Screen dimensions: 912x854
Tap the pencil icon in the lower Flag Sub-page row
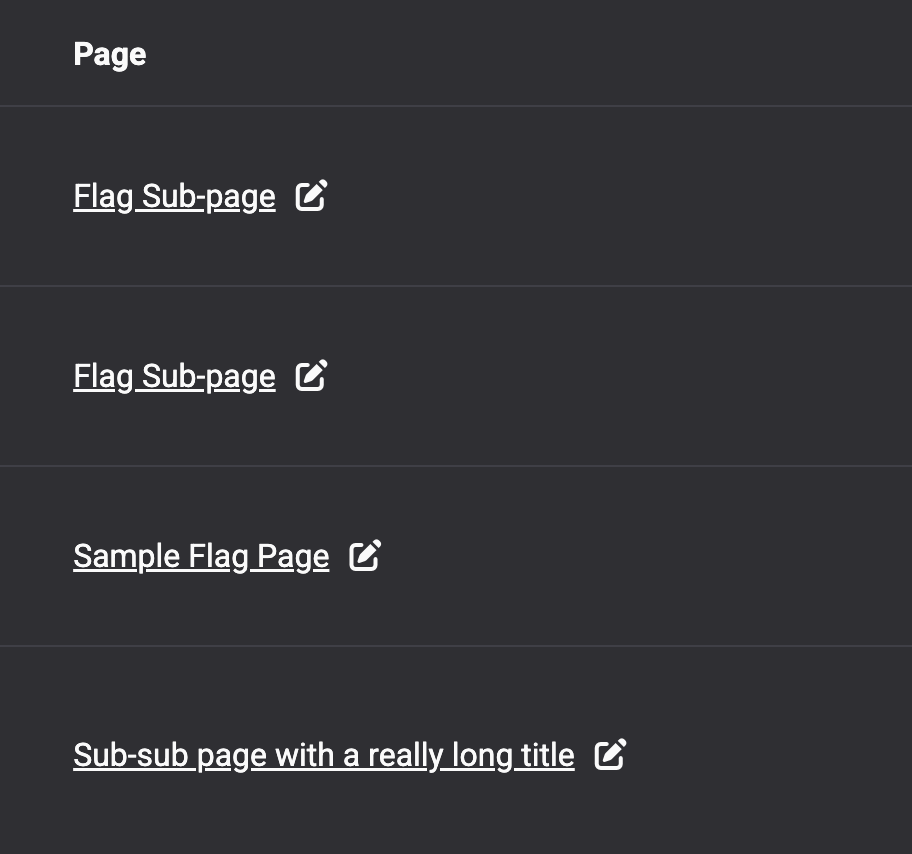click(x=311, y=376)
